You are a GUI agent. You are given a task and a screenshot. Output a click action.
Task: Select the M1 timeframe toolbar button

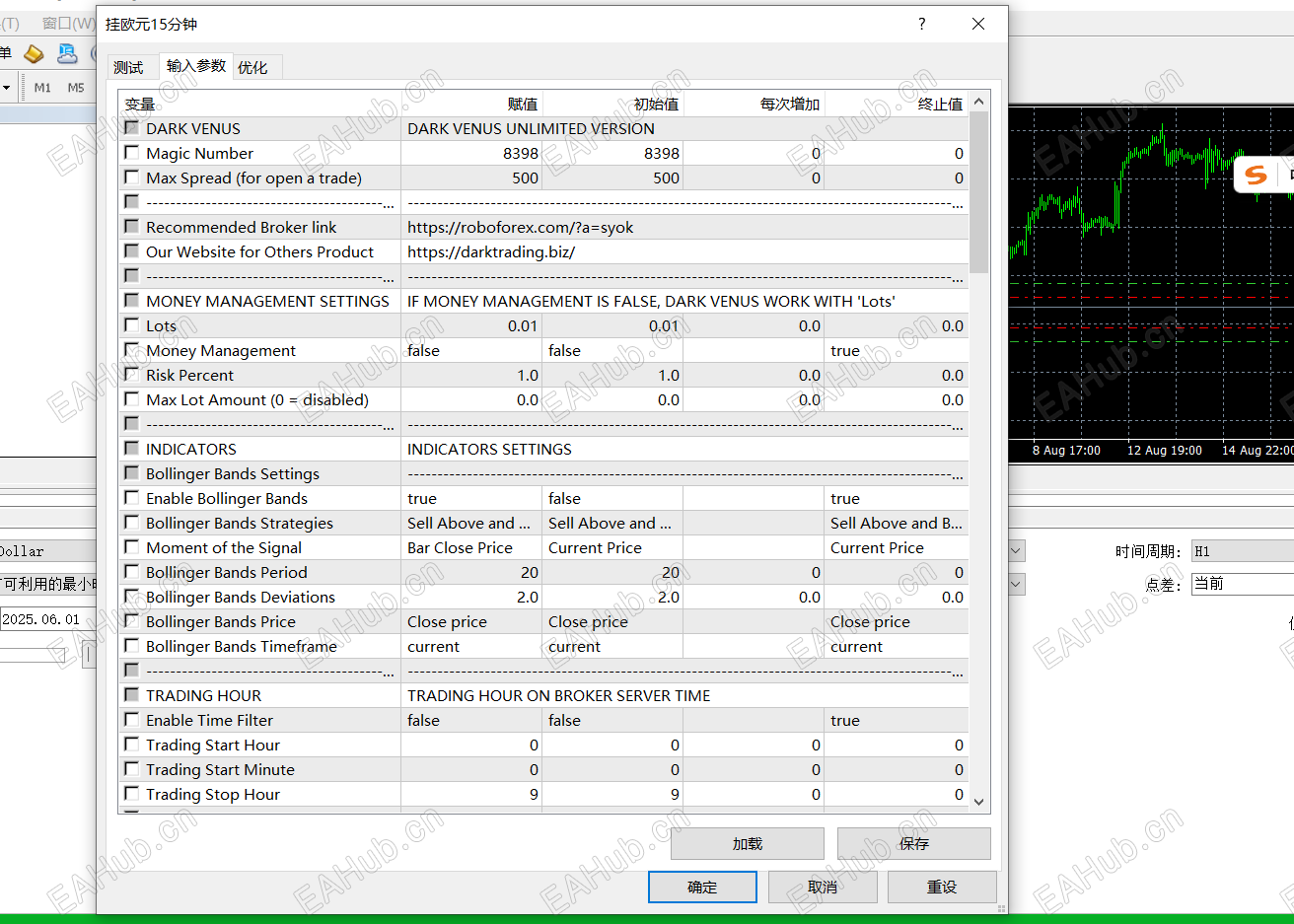[41, 87]
